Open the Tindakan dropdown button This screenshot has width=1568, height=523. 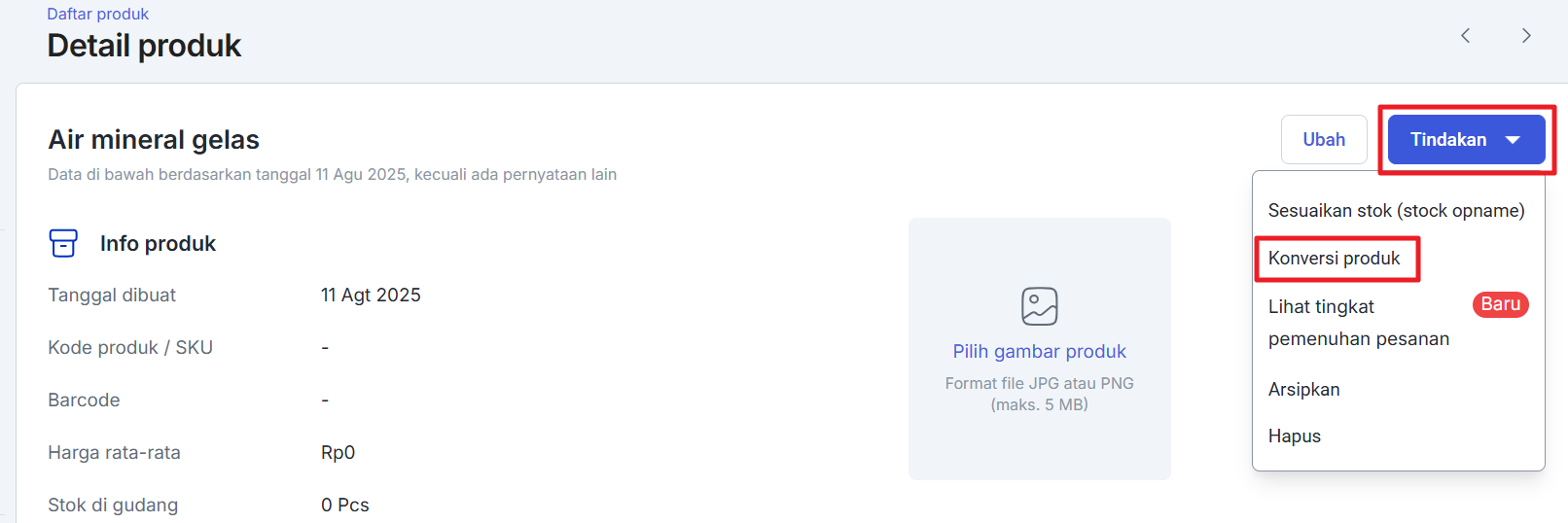(1466, 140)
